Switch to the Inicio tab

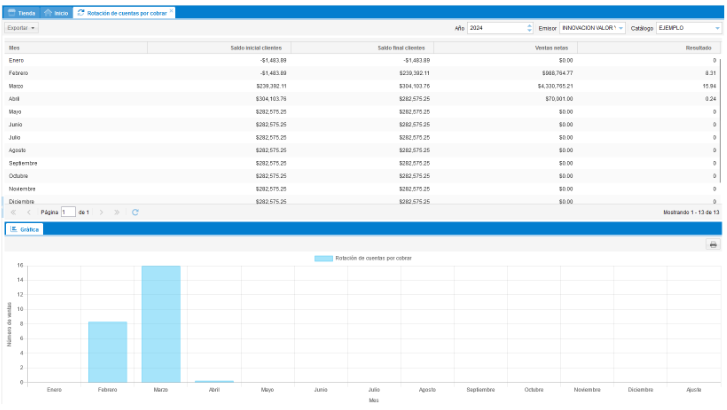(56, 12)
